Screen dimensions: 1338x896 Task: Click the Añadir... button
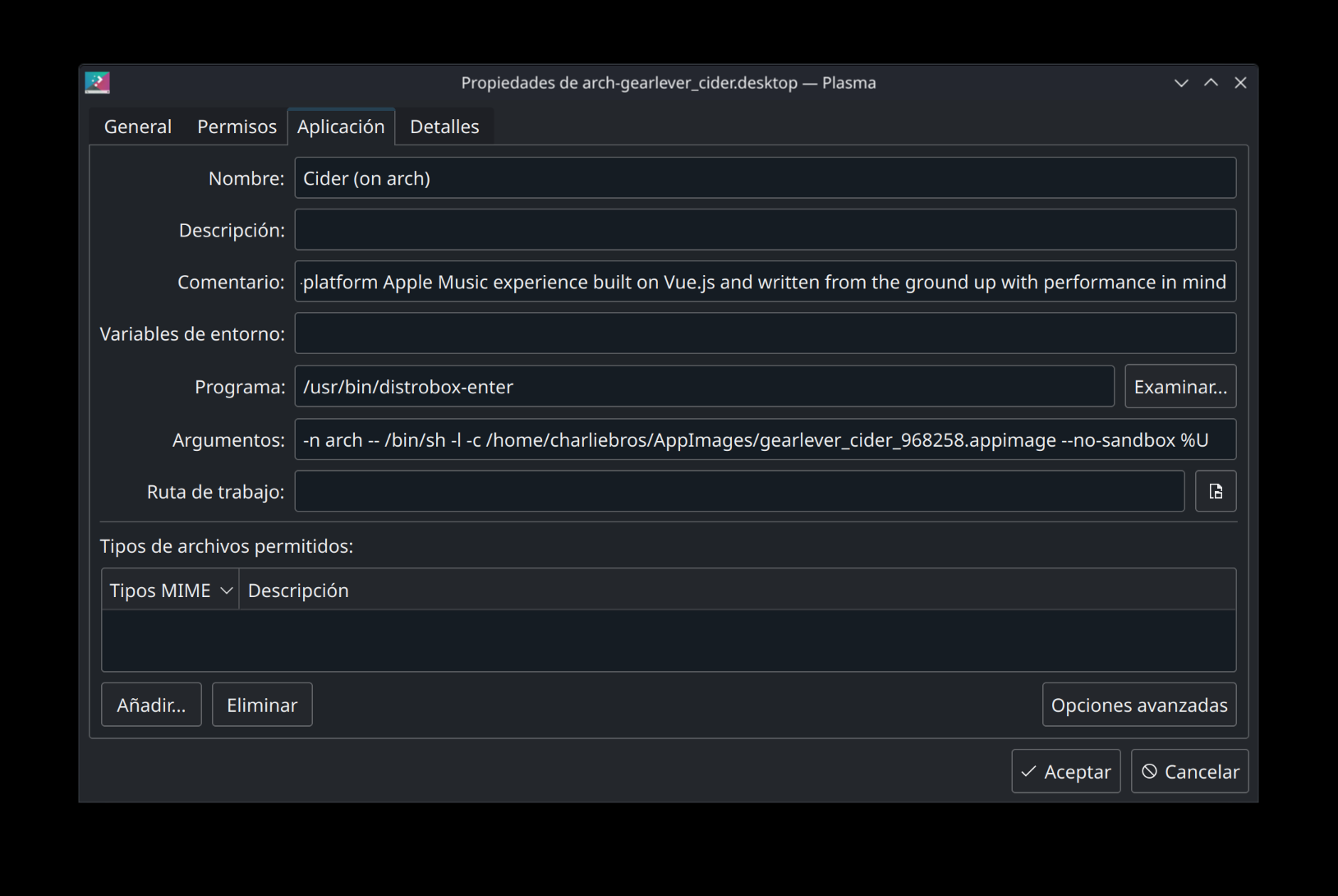(x=151, y=705)
